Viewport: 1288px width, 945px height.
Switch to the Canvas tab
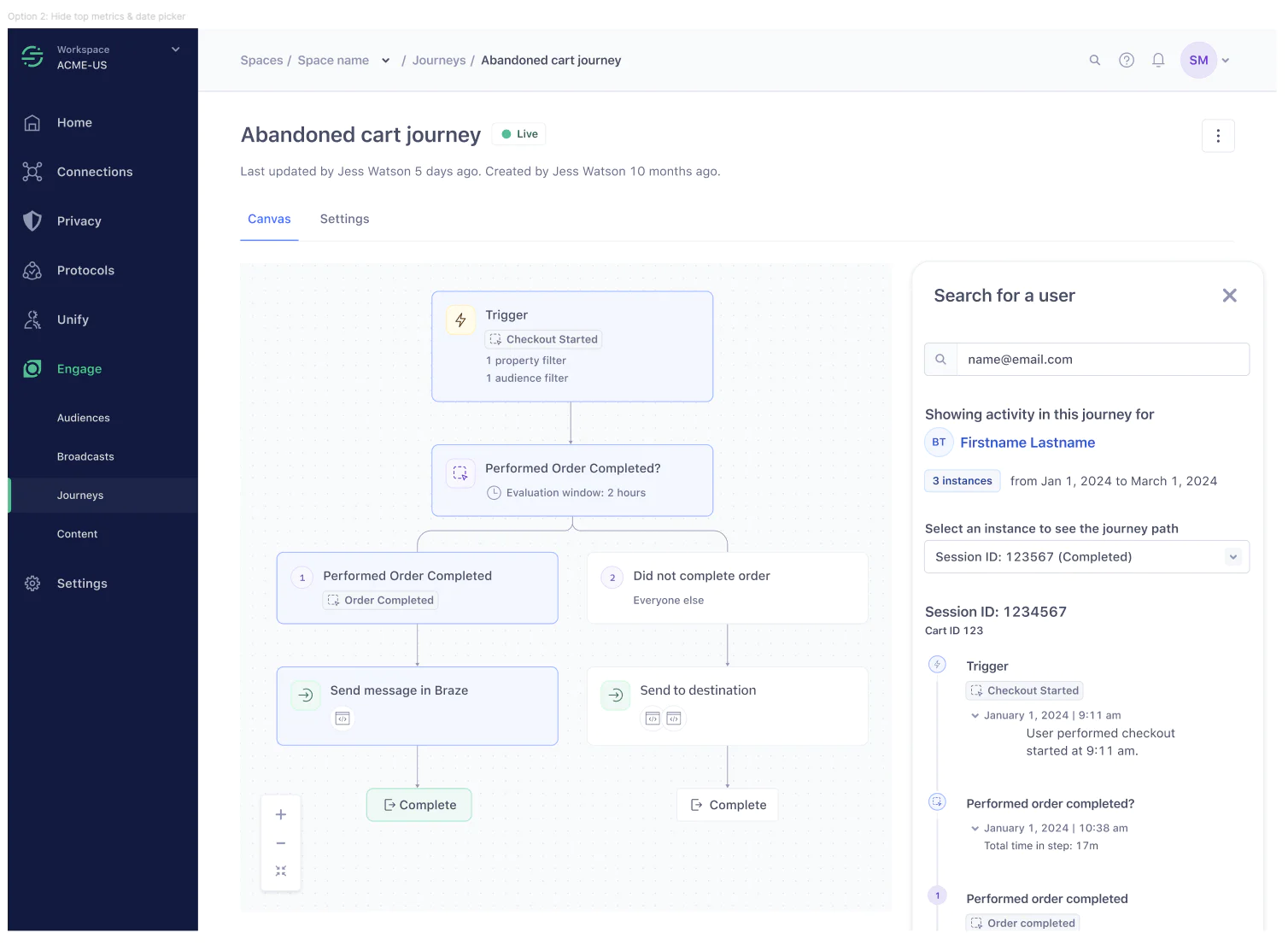[269, 220]
